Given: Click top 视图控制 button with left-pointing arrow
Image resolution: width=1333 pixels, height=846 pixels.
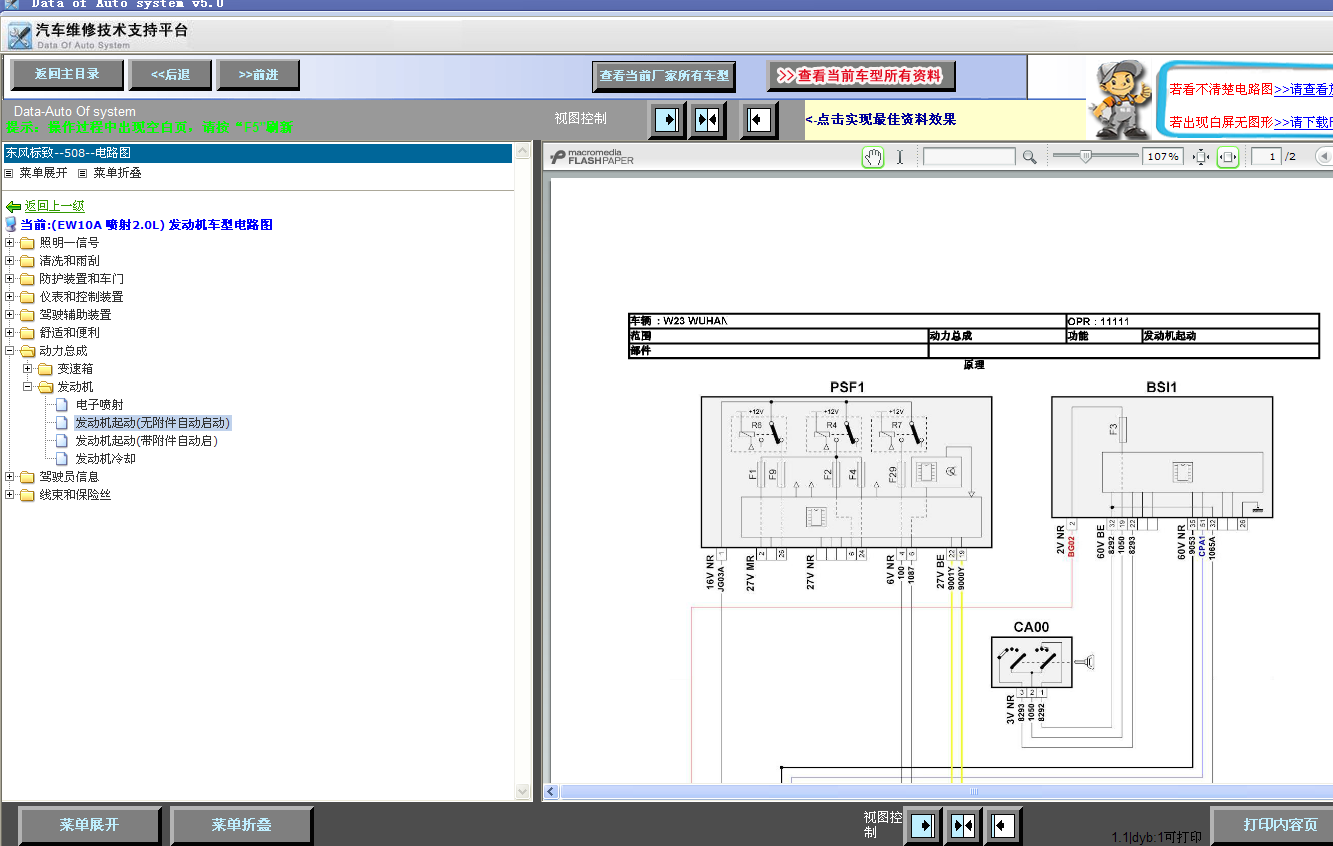Looking at the screenshot, I should click(759, 120).
